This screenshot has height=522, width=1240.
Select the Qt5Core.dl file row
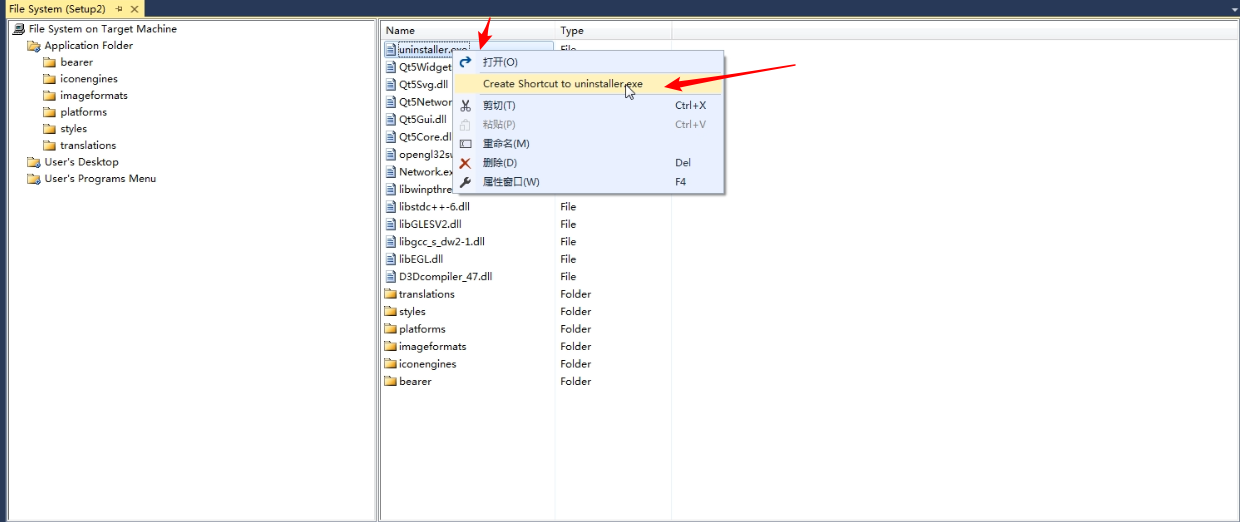[x=426, y=137]
